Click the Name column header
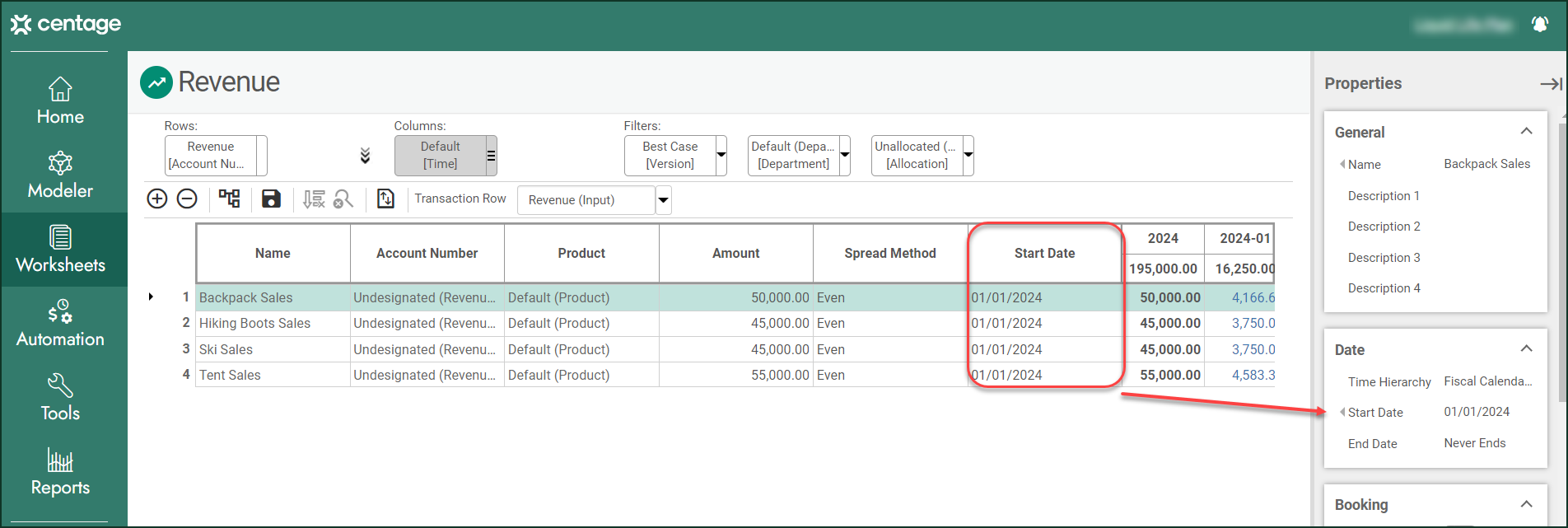 pos(273,254)
